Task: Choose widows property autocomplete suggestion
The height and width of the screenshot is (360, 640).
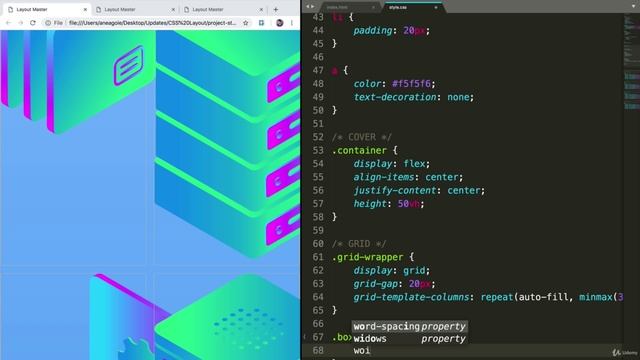Action: (x=409, y=338)
